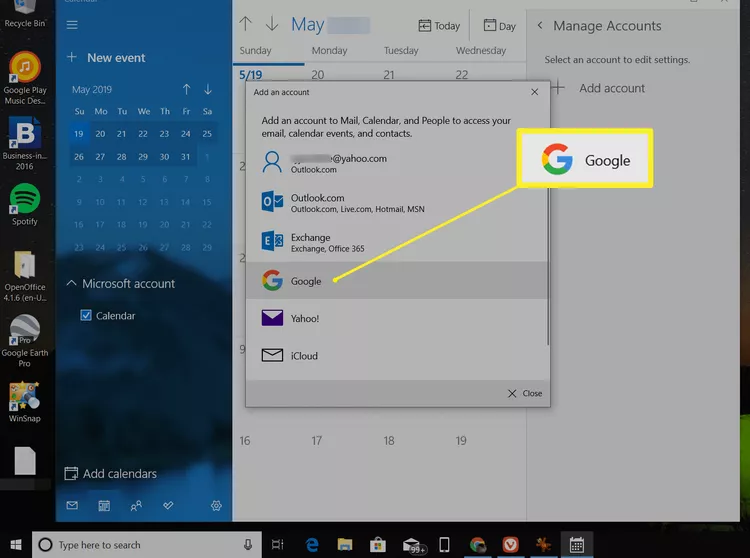Viewport: 750px width, 558px height.
Task: Open WinSnap desktop icon
Action: pos(24,402)
